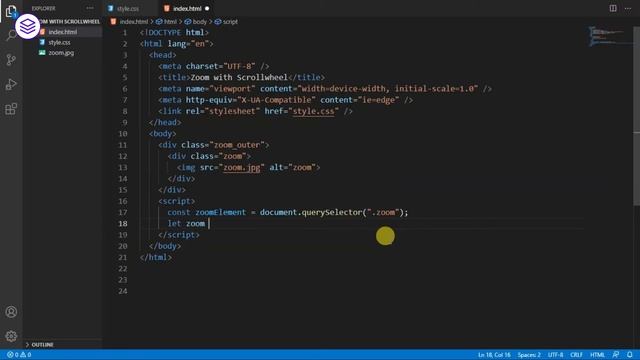Open notifications bell in status bar
This screenshot has height=360, width=640.
(630, 355)
